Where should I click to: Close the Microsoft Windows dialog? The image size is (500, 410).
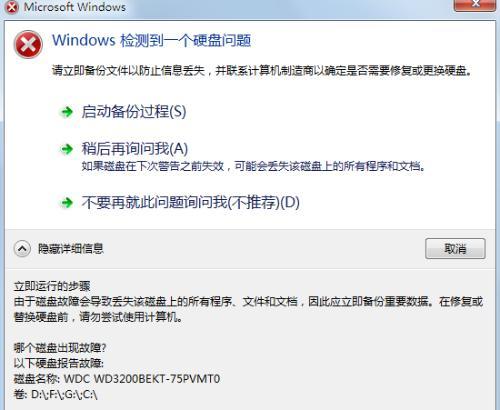pos(474,5)
